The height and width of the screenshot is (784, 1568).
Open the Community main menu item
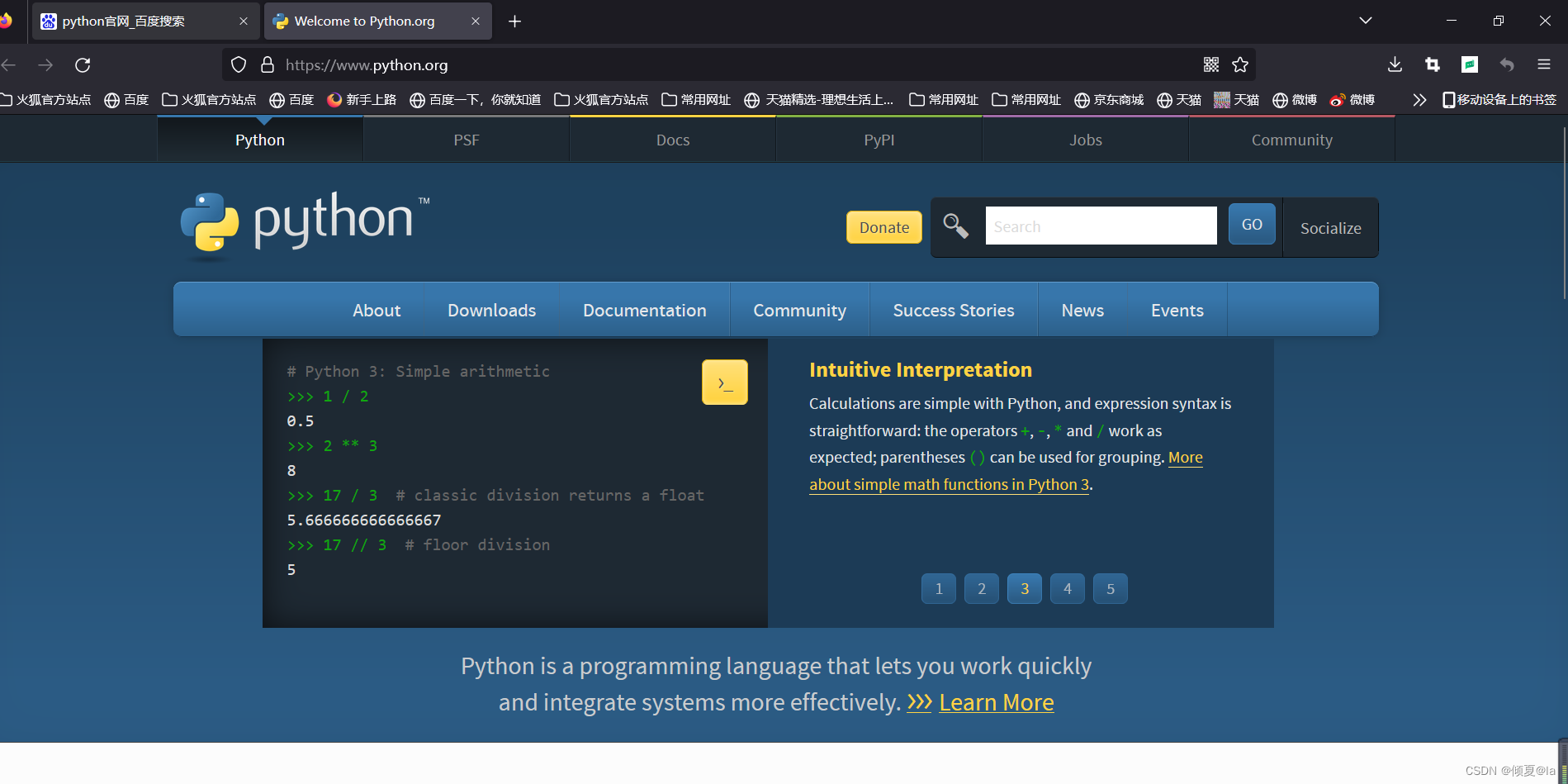click(799, 310)
